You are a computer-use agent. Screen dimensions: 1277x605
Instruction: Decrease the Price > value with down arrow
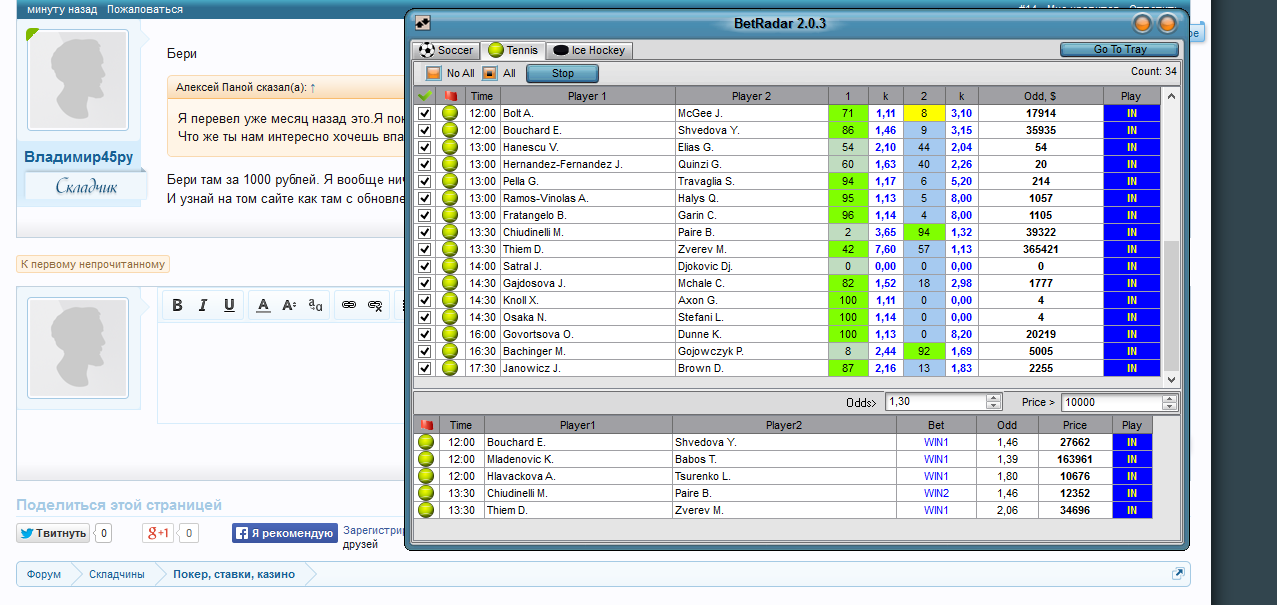point(1170,406)
